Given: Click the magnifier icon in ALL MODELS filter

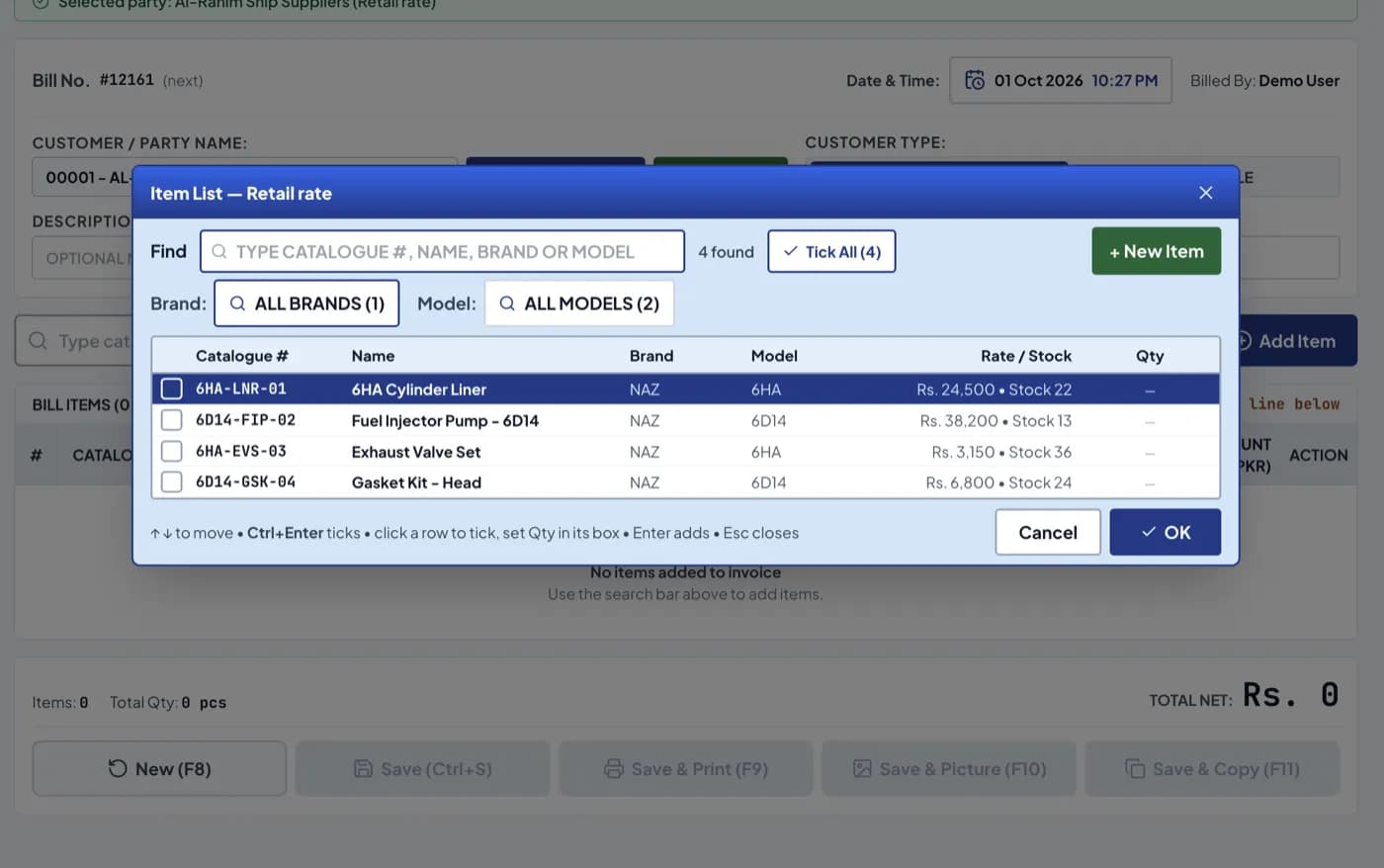Looking at the screenshot, I should click(507, 304).
